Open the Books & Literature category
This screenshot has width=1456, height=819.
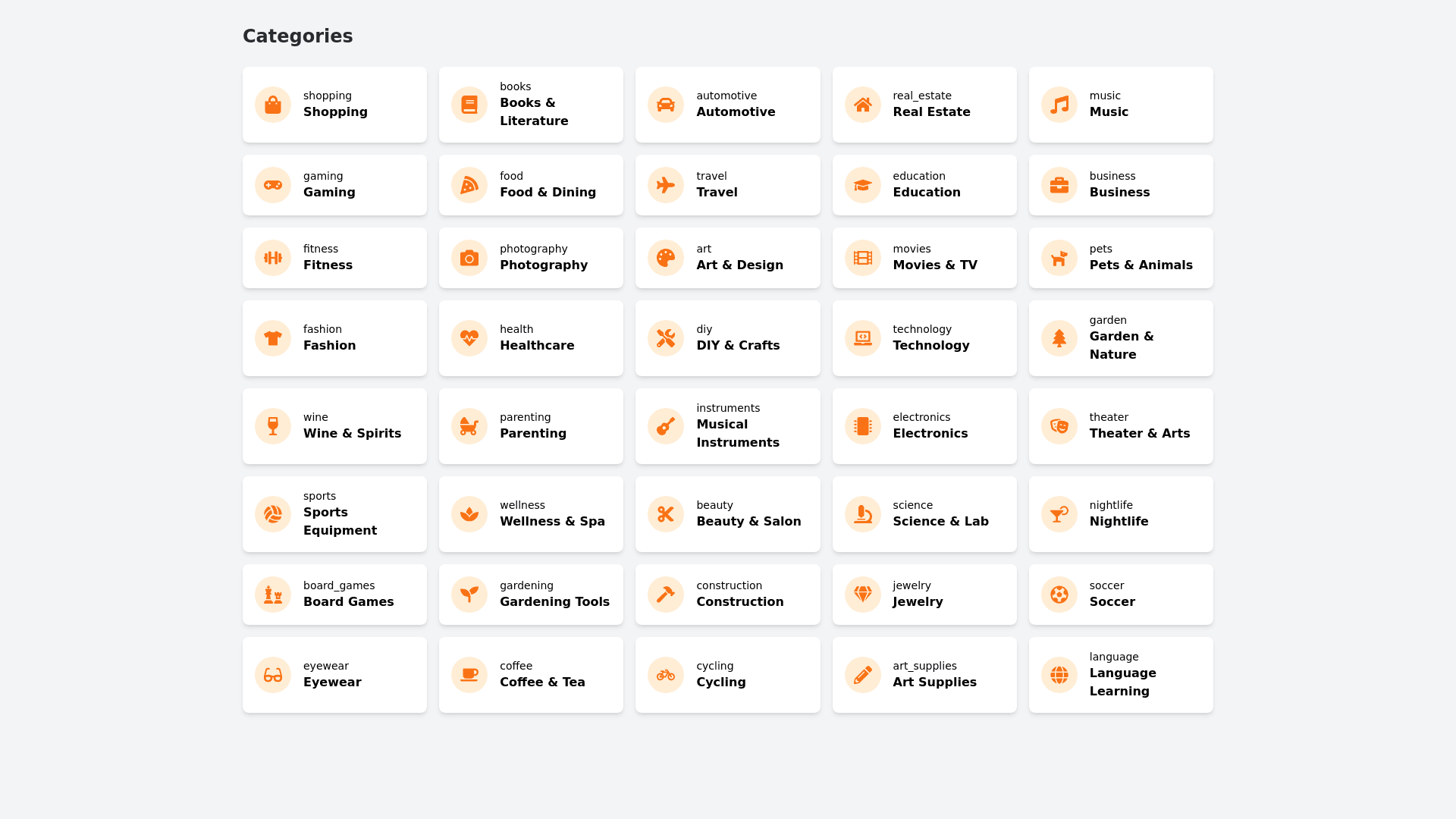coord(531,105)
